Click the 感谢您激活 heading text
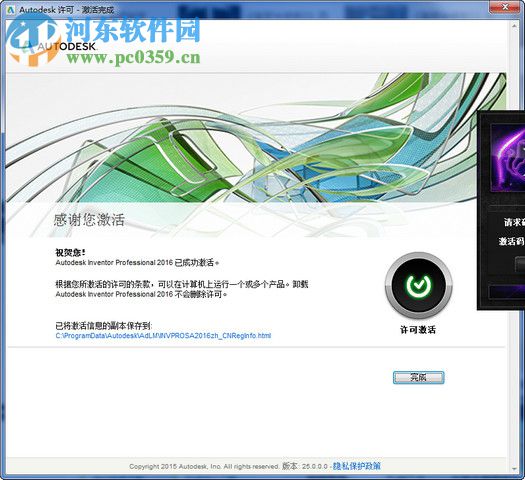This screenshot has width=525, height=480. tap(89, 220)
